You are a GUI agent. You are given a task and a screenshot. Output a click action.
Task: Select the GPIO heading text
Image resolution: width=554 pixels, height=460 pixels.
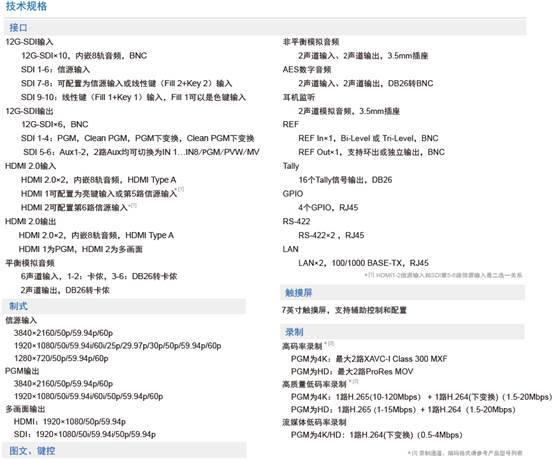tap(293, 194)
